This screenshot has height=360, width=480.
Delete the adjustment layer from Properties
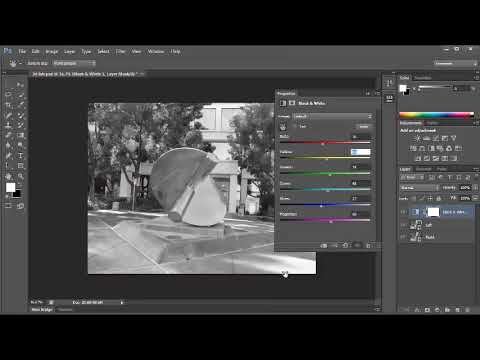368,246
